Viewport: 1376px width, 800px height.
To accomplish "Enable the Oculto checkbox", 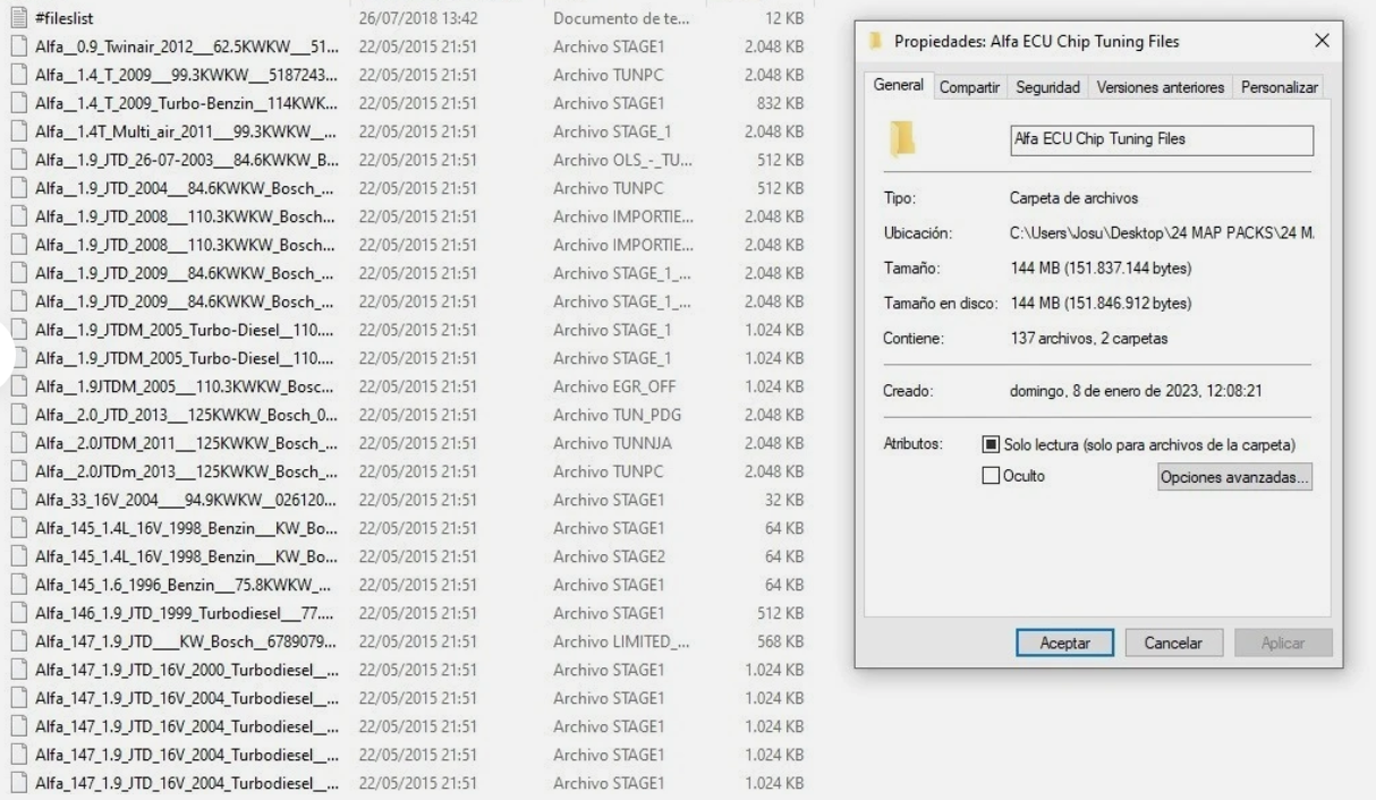I will (990, 475).
